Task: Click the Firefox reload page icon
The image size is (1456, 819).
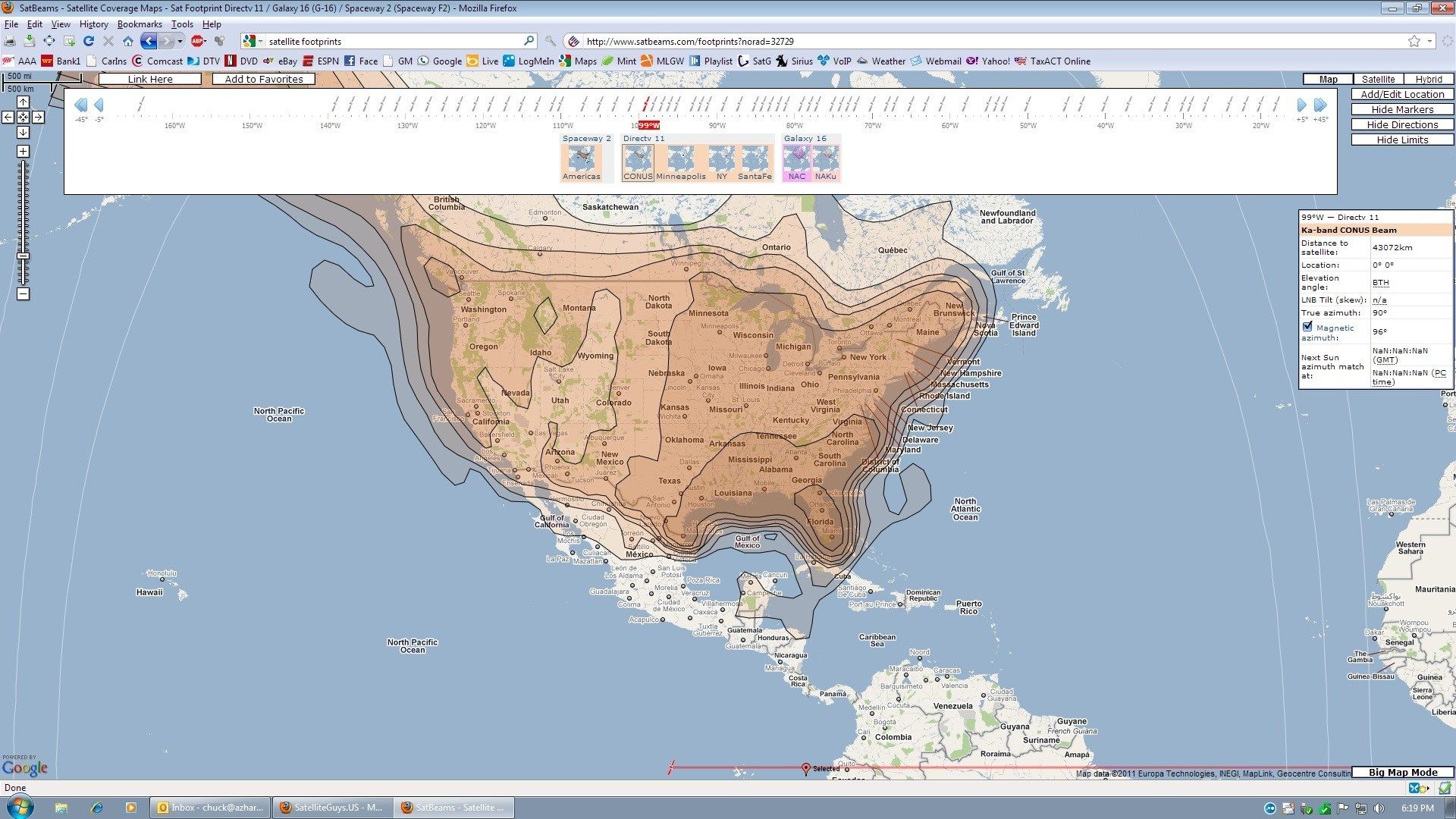Action: pyautogui.click(x=89, y=41)
